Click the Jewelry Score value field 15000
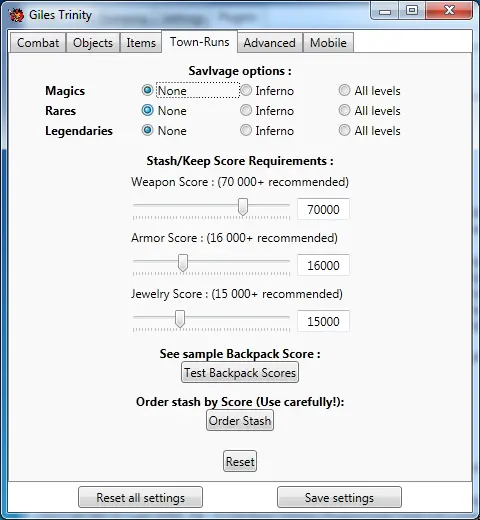 [x=323, y=321]
